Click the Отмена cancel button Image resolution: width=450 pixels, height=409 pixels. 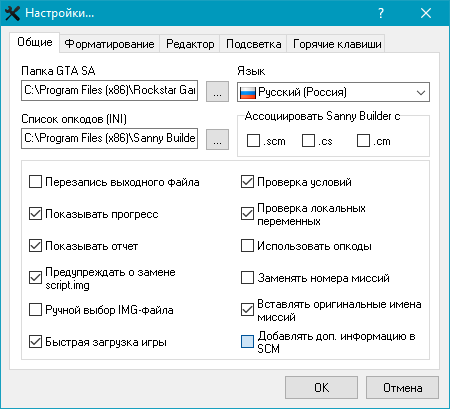(x=403, y=388)
